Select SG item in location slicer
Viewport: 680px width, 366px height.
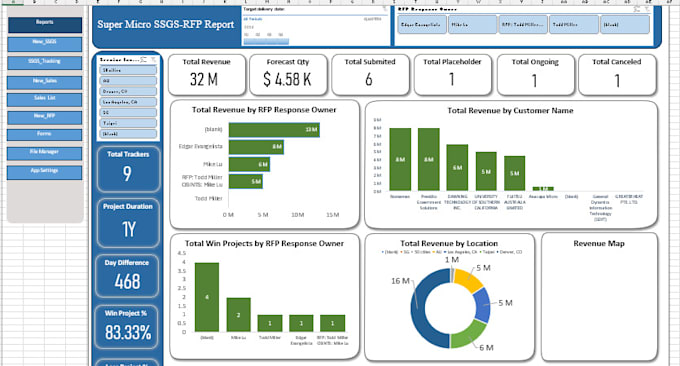[128, 113]
